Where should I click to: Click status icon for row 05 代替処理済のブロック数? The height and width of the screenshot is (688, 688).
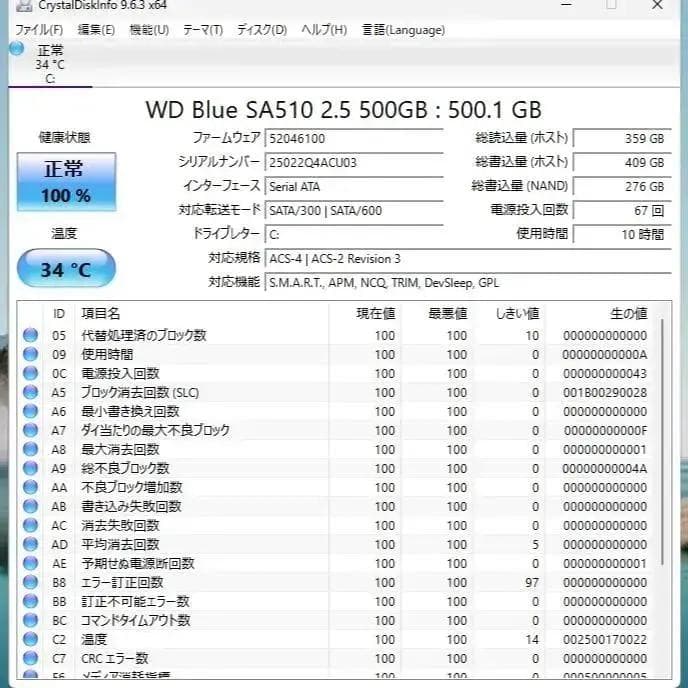[30, 335]
